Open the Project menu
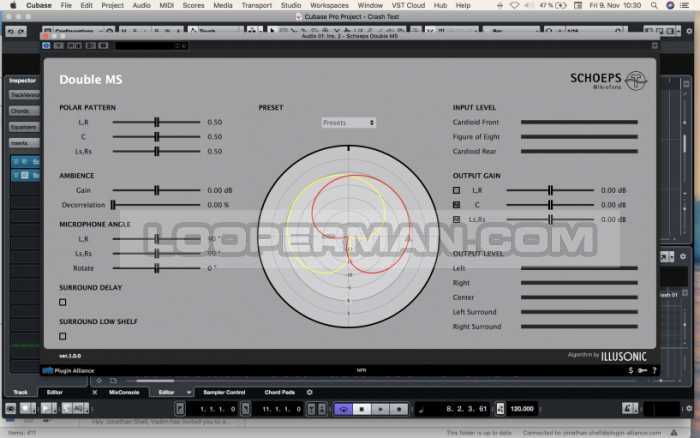This screenshot has width=700, height=438. 112,5
